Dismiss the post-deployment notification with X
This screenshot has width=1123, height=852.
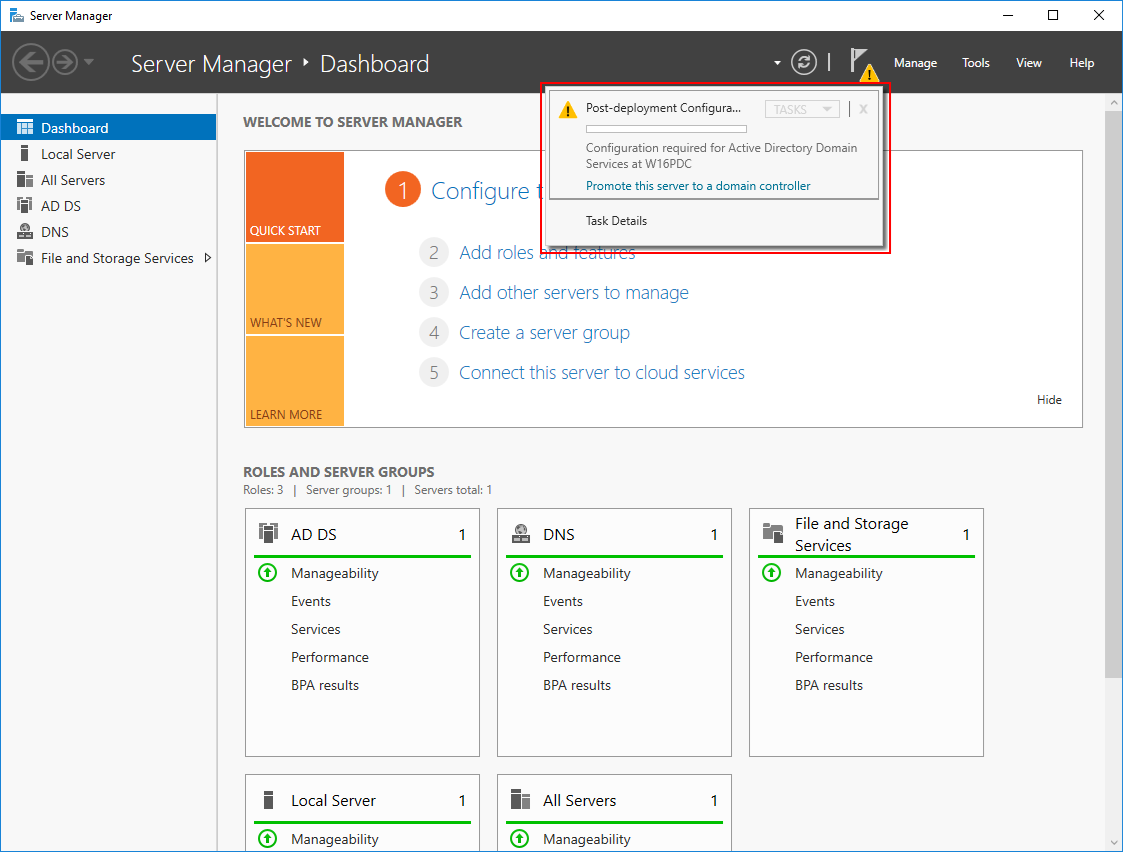click(863, 109)
